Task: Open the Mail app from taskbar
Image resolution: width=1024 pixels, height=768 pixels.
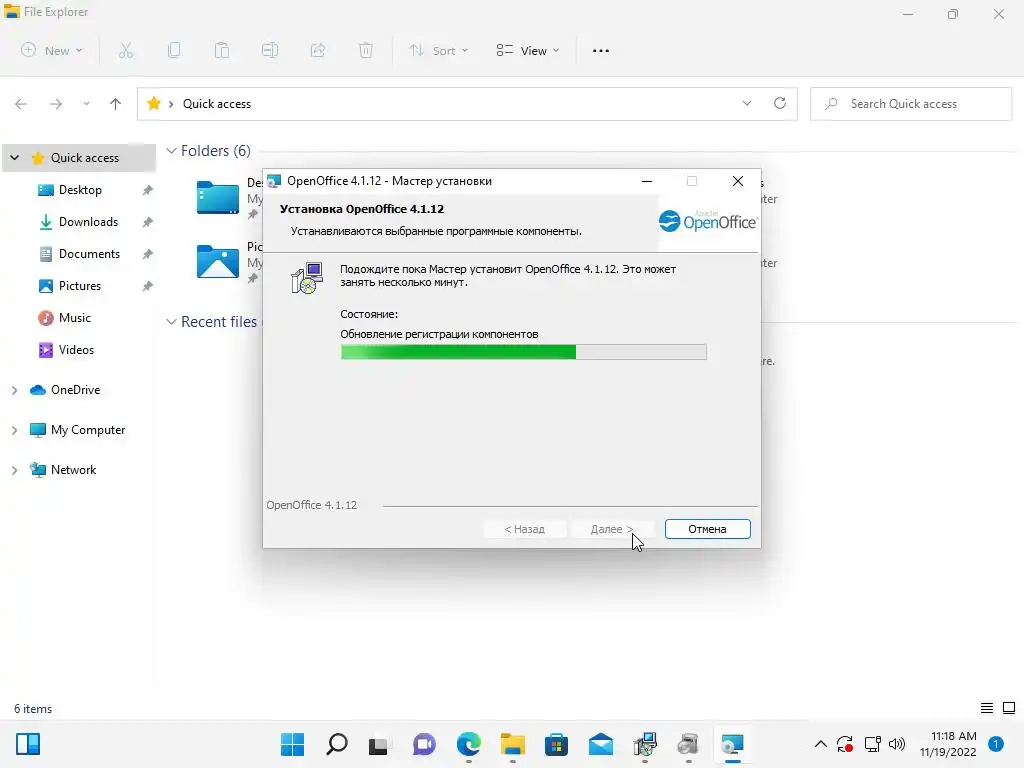Action: tap(601, 744)
